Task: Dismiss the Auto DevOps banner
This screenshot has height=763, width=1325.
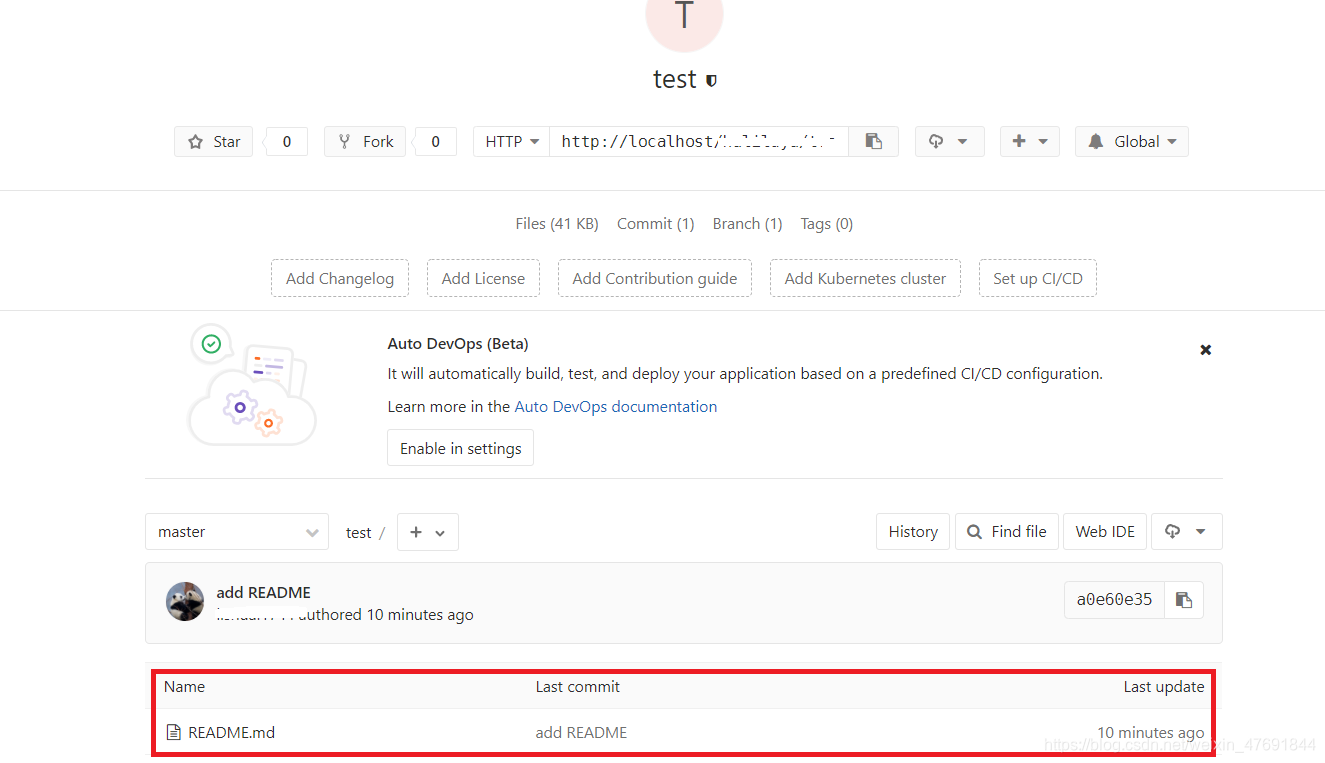Action: 1206,350
